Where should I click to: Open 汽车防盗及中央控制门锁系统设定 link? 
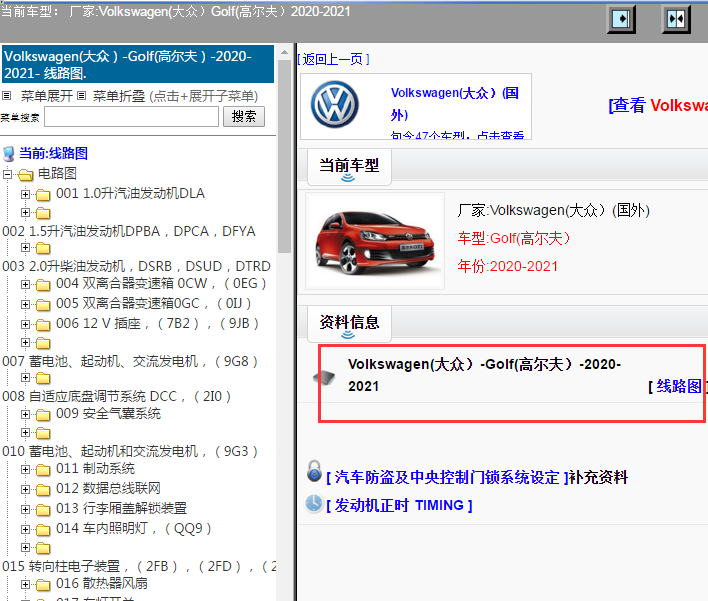[447, 477]
